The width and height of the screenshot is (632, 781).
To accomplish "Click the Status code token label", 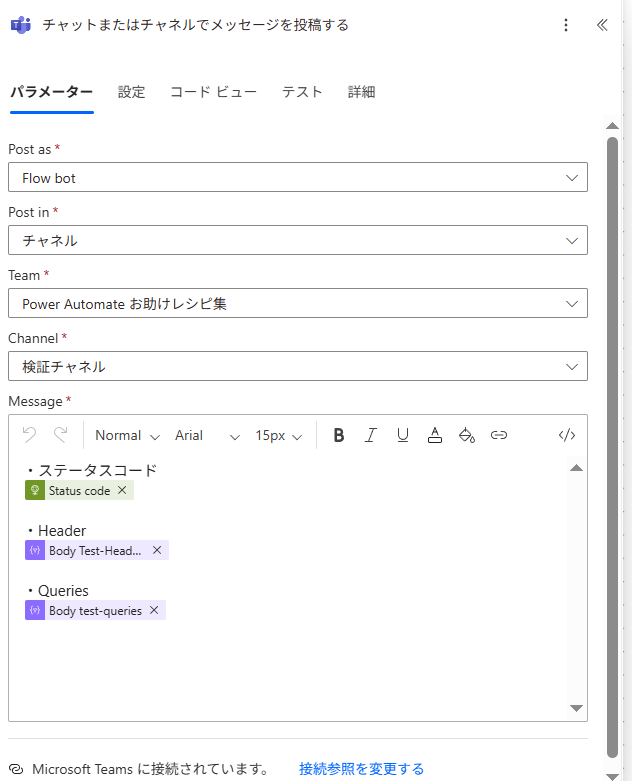I will click(79, 491).
